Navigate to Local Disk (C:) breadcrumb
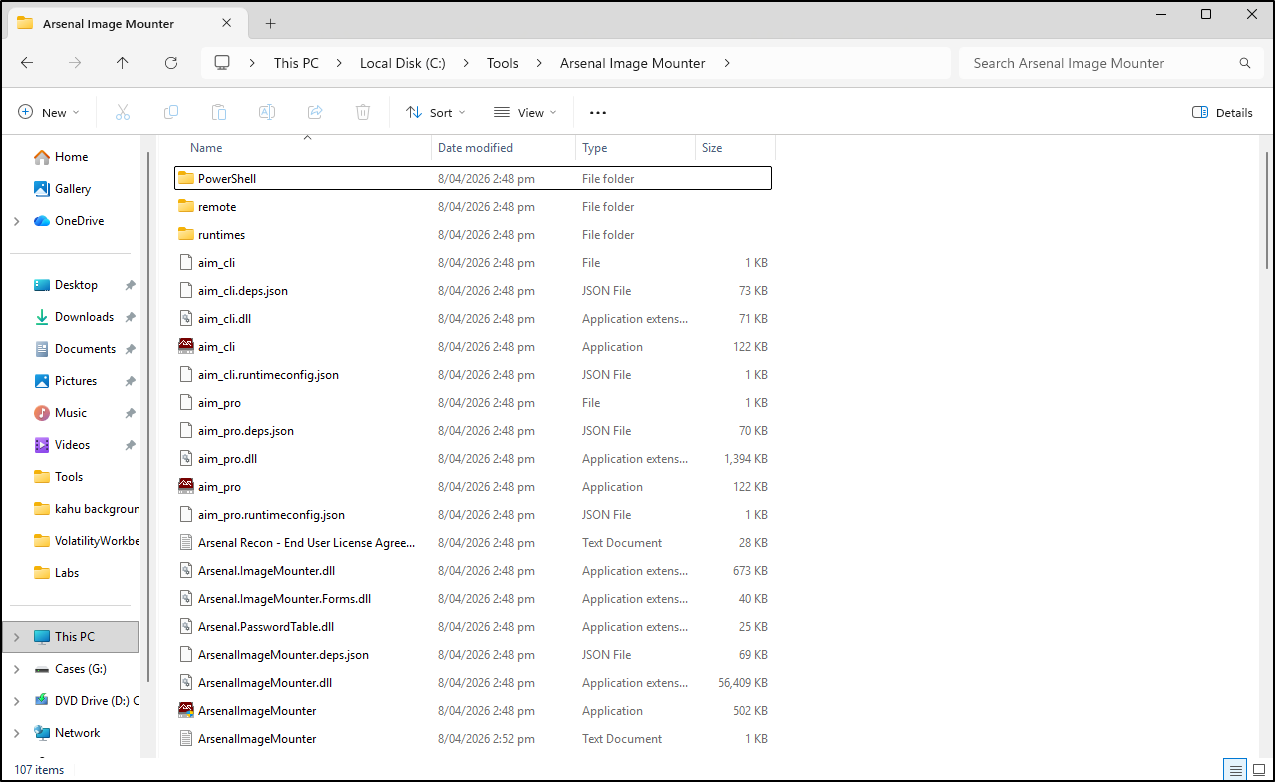 403,63
